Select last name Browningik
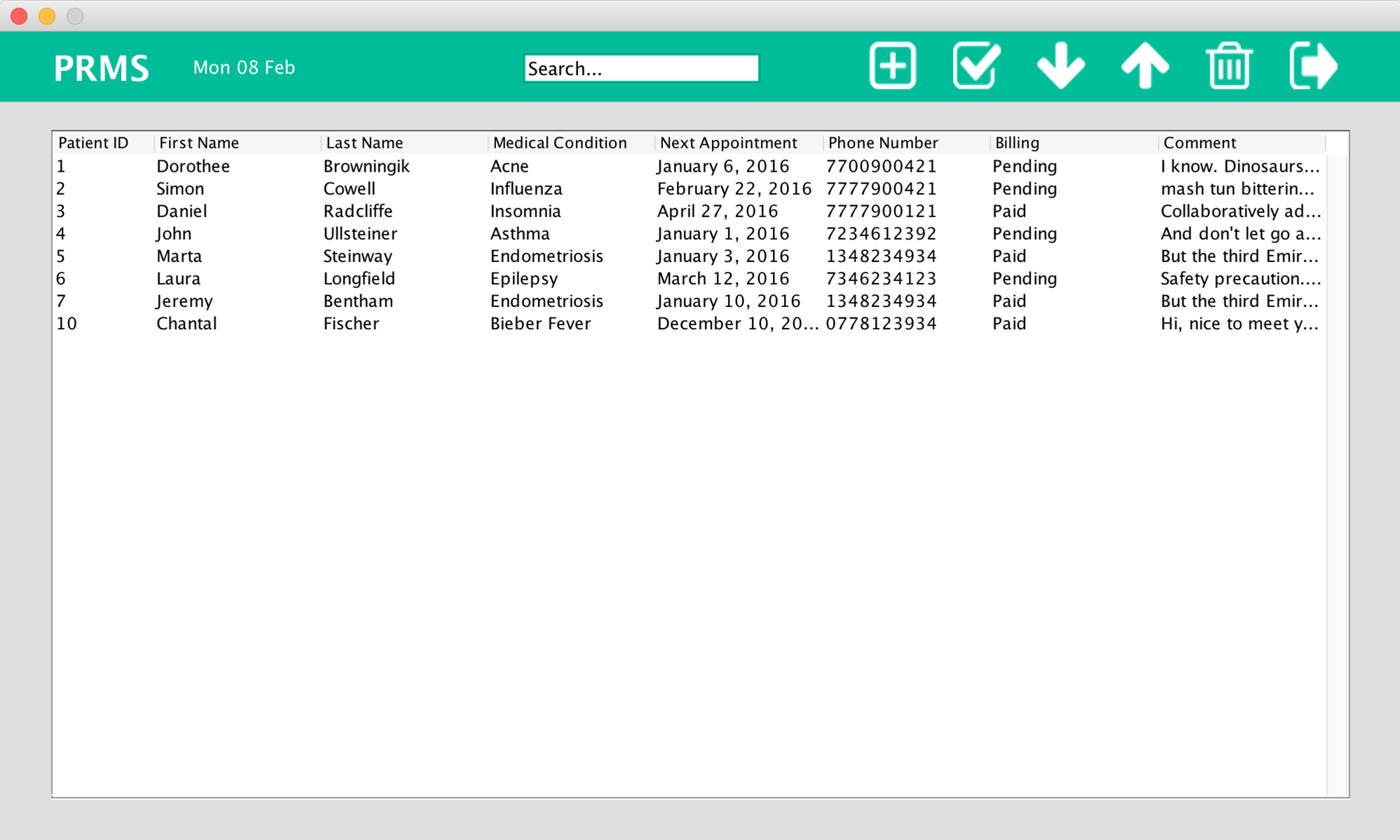 click(x=366, y=167)
